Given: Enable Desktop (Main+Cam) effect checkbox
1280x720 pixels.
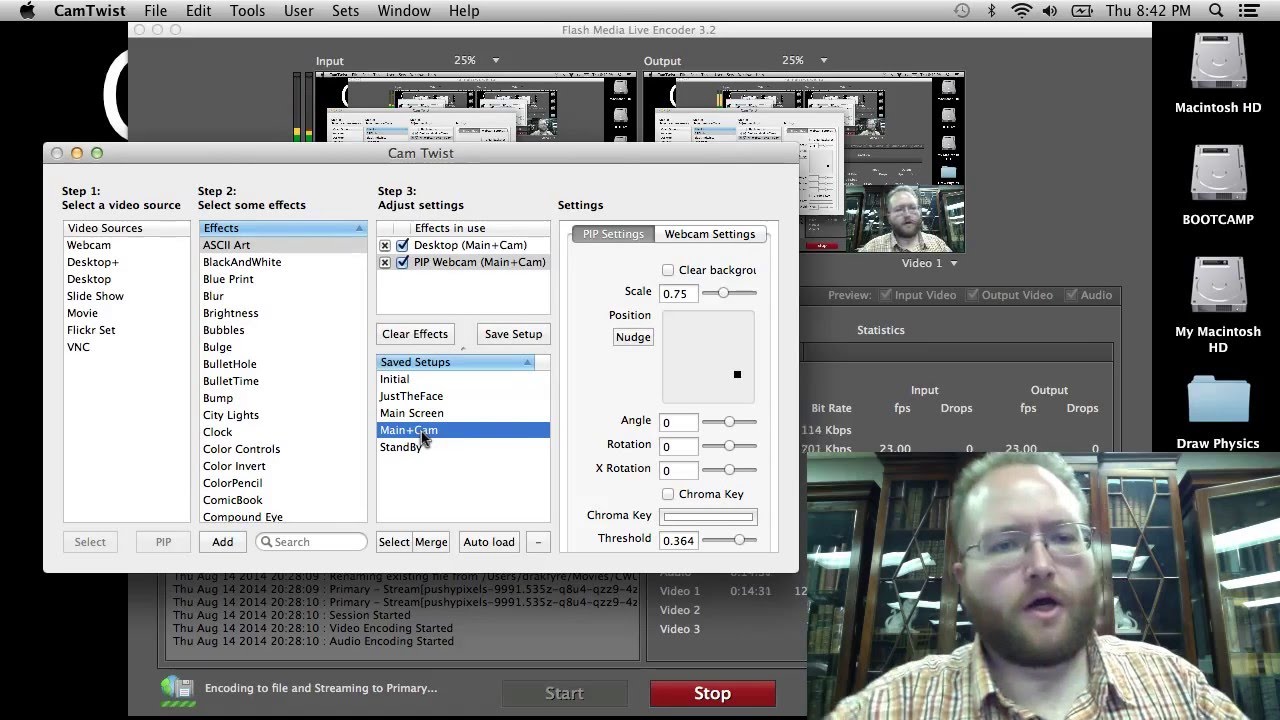Looking at the screenshot, I should (x=402, y=245).
